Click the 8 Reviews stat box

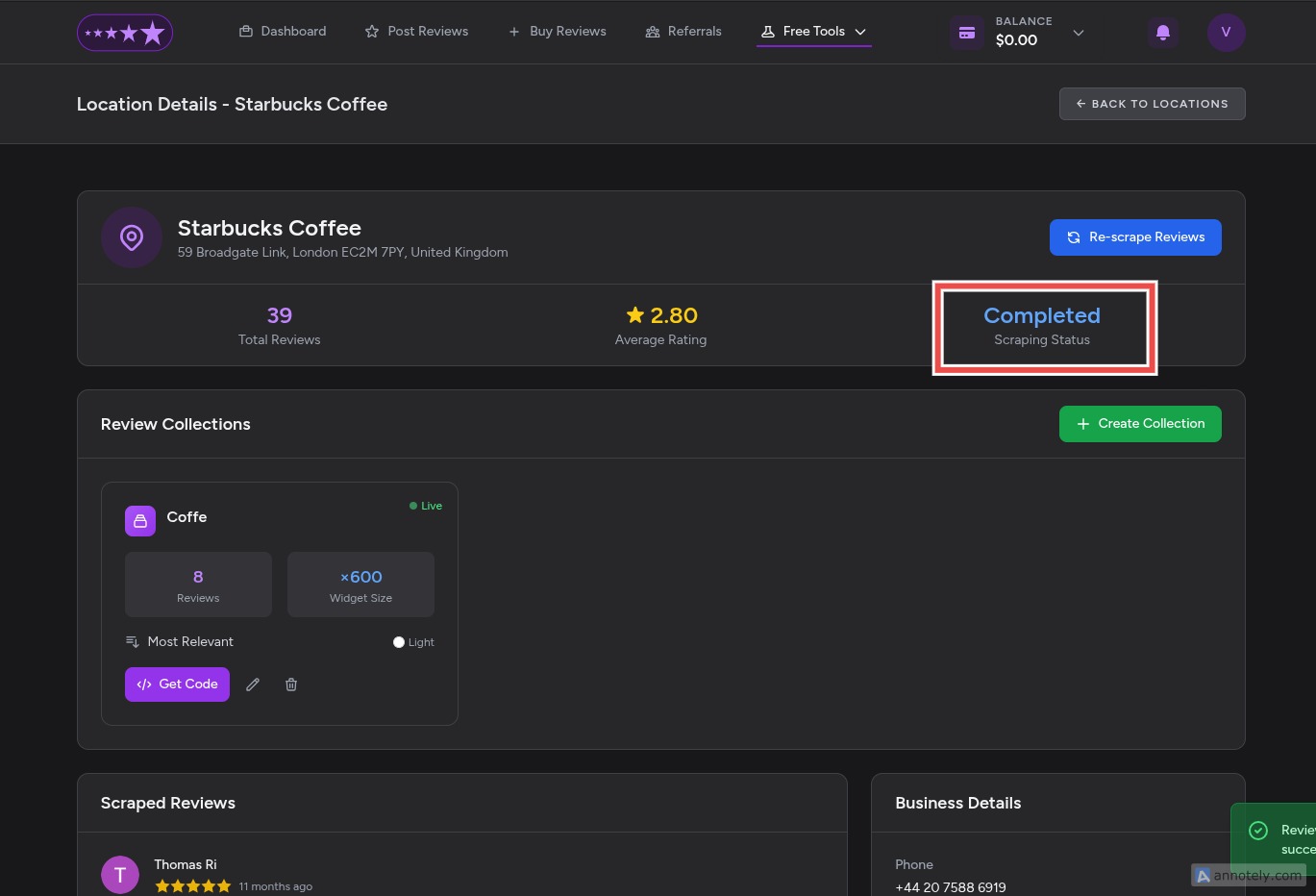(198, 585)
